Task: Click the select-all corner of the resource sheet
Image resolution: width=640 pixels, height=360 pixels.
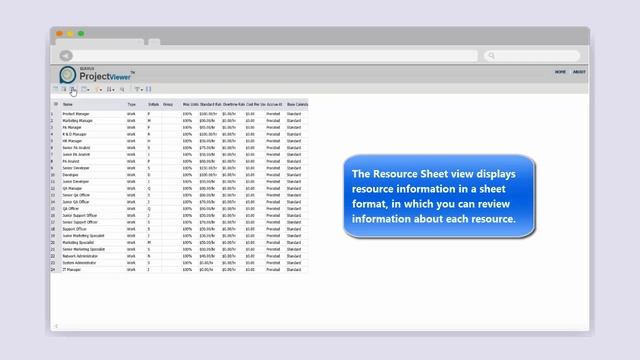Action: [56, 104]
